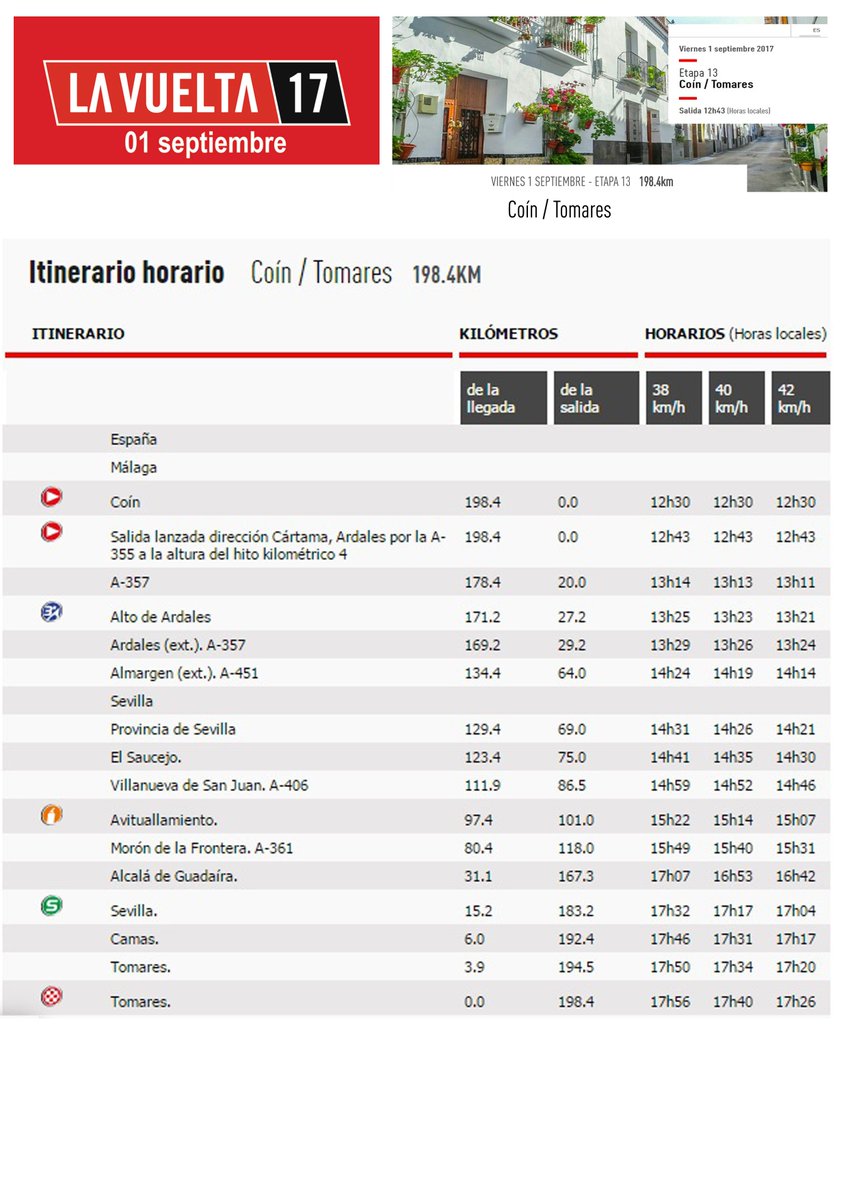This screenshot has width=848, height=1200.
Task: Click the KILÓMETROS section heading
Action: click(x=509, y=334)
